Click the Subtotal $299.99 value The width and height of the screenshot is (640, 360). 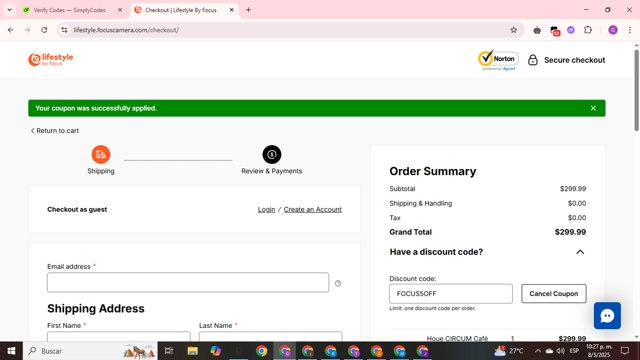click(573, 189)
